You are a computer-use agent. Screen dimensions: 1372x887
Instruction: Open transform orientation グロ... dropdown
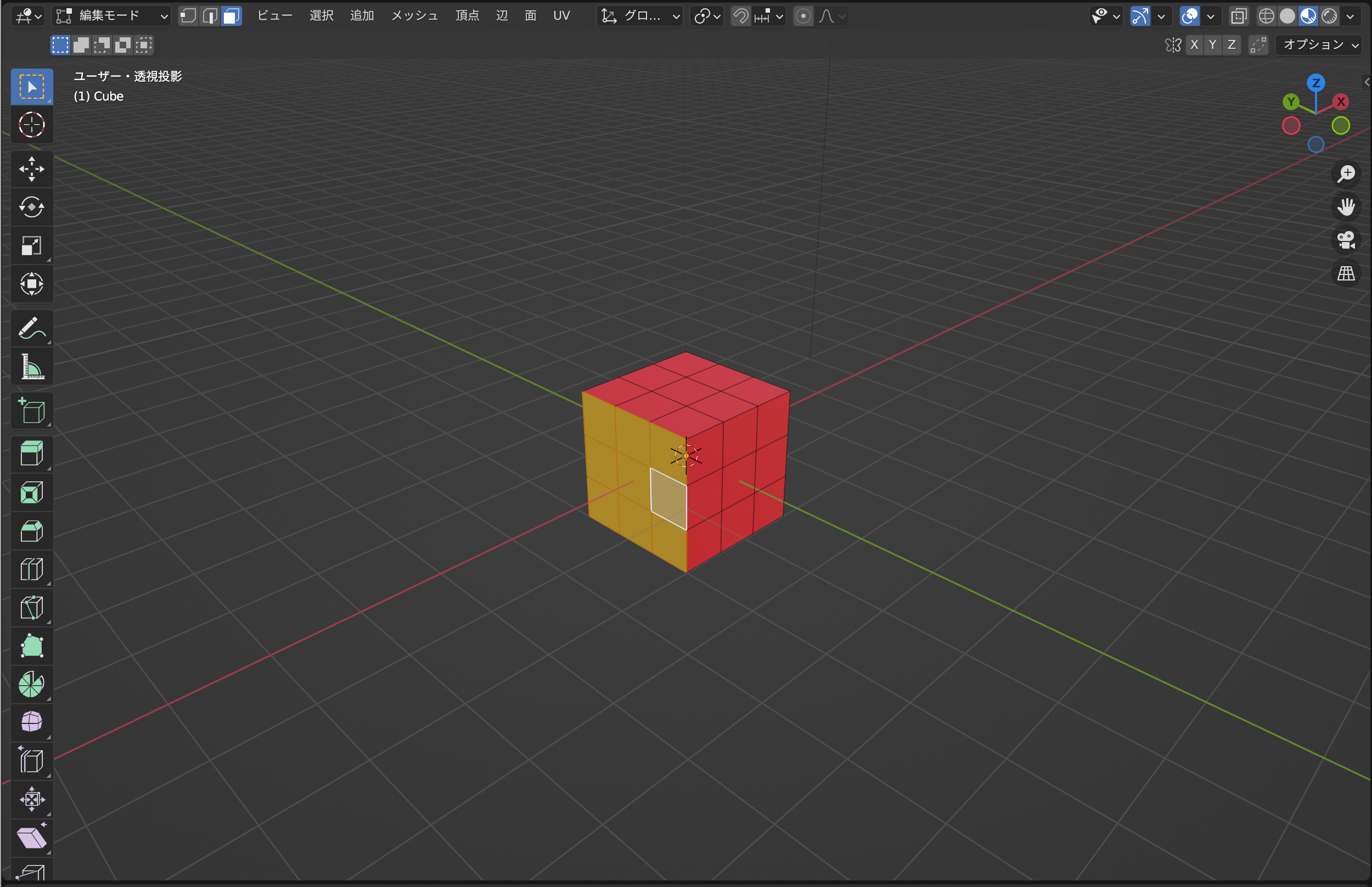(640, 16)
